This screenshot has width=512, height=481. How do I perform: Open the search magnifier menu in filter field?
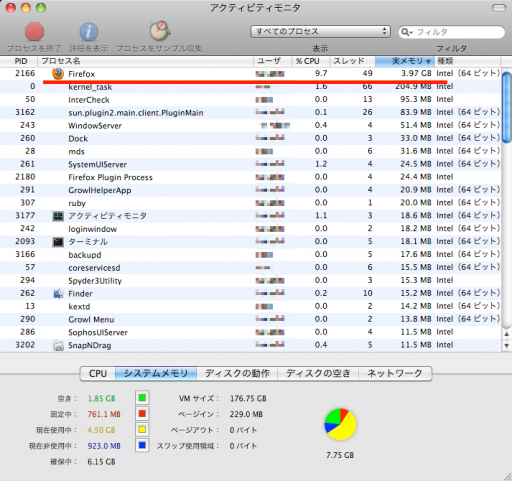click(x=407, y=32)
